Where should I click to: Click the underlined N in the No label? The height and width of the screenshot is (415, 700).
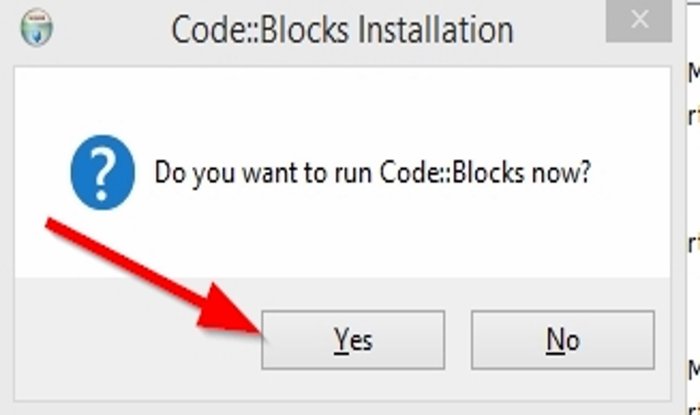pos(554,340)
